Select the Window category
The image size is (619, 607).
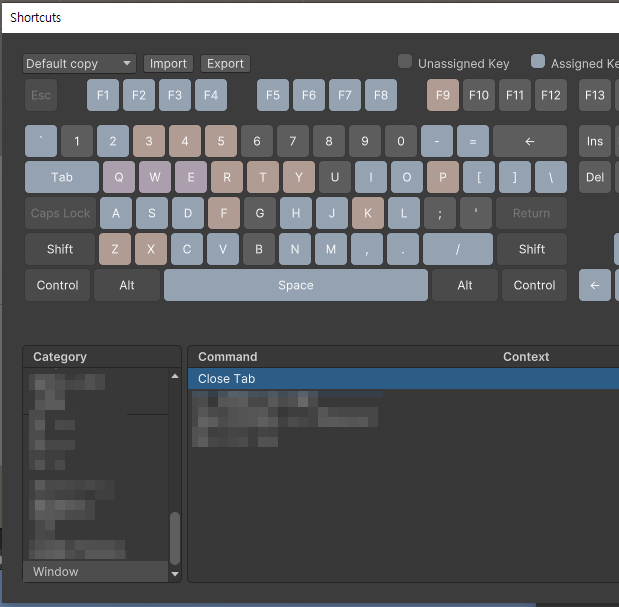tap(56, 572)
